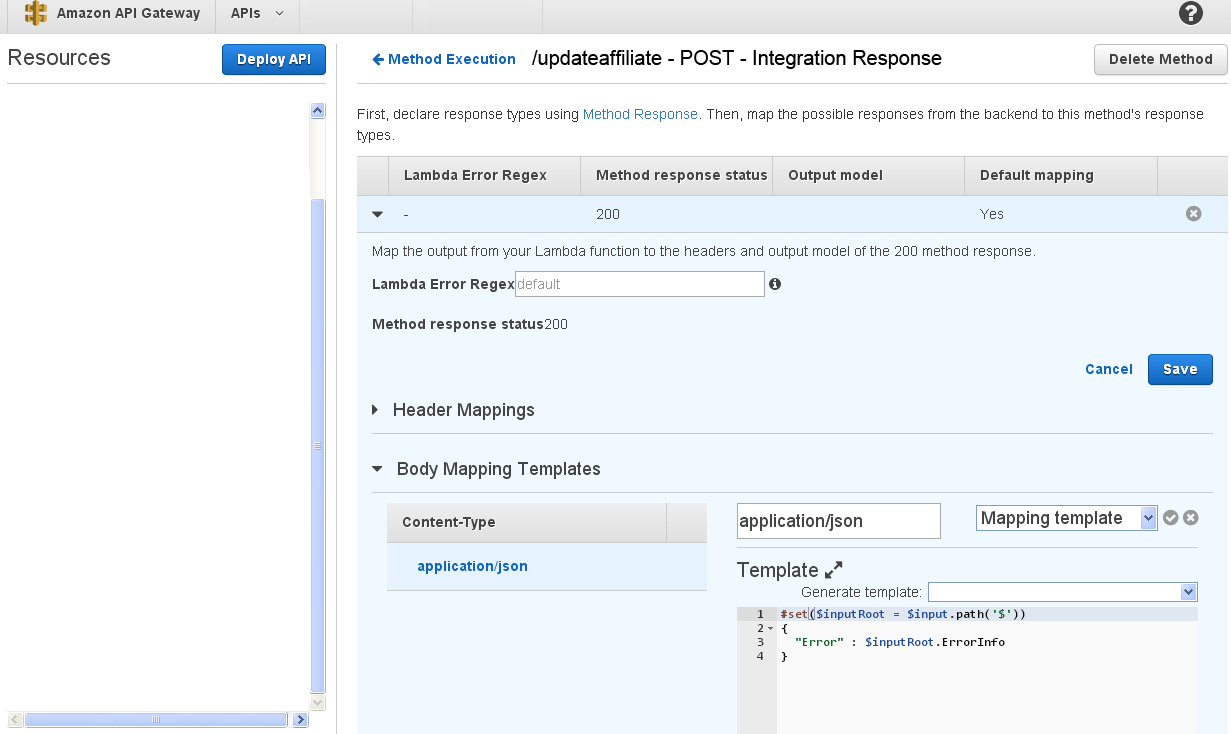
Task: Open the Generate template dropdown
Action: tap(1063, 592)
